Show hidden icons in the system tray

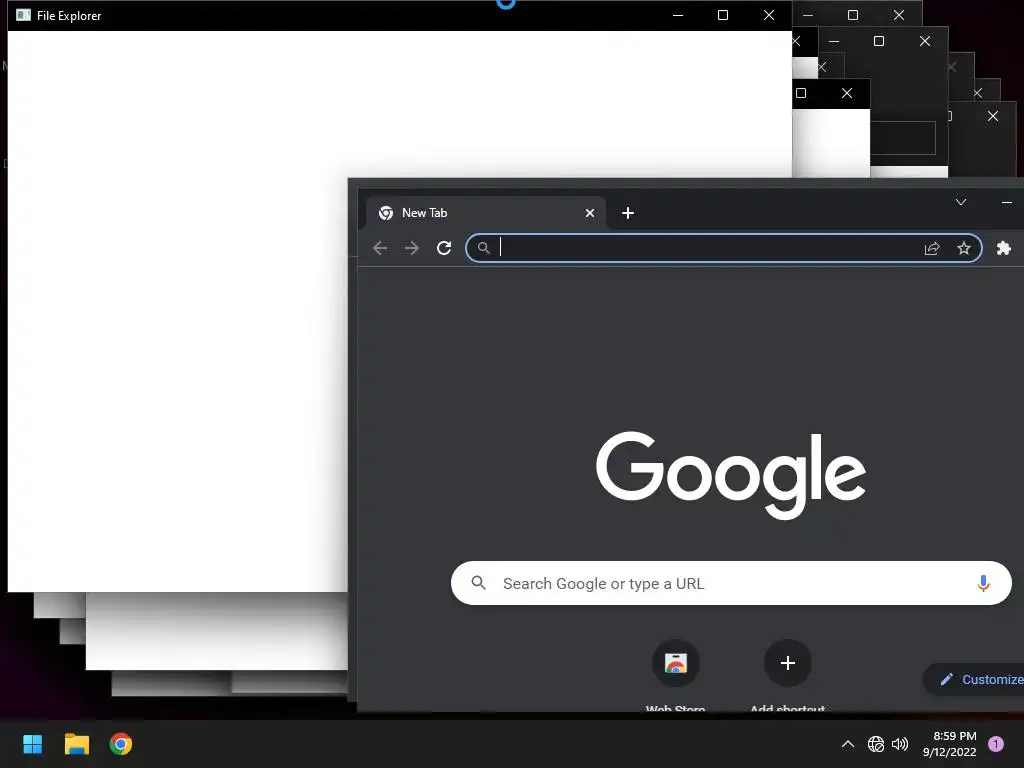pyautogui.click(x=848, y=744)
